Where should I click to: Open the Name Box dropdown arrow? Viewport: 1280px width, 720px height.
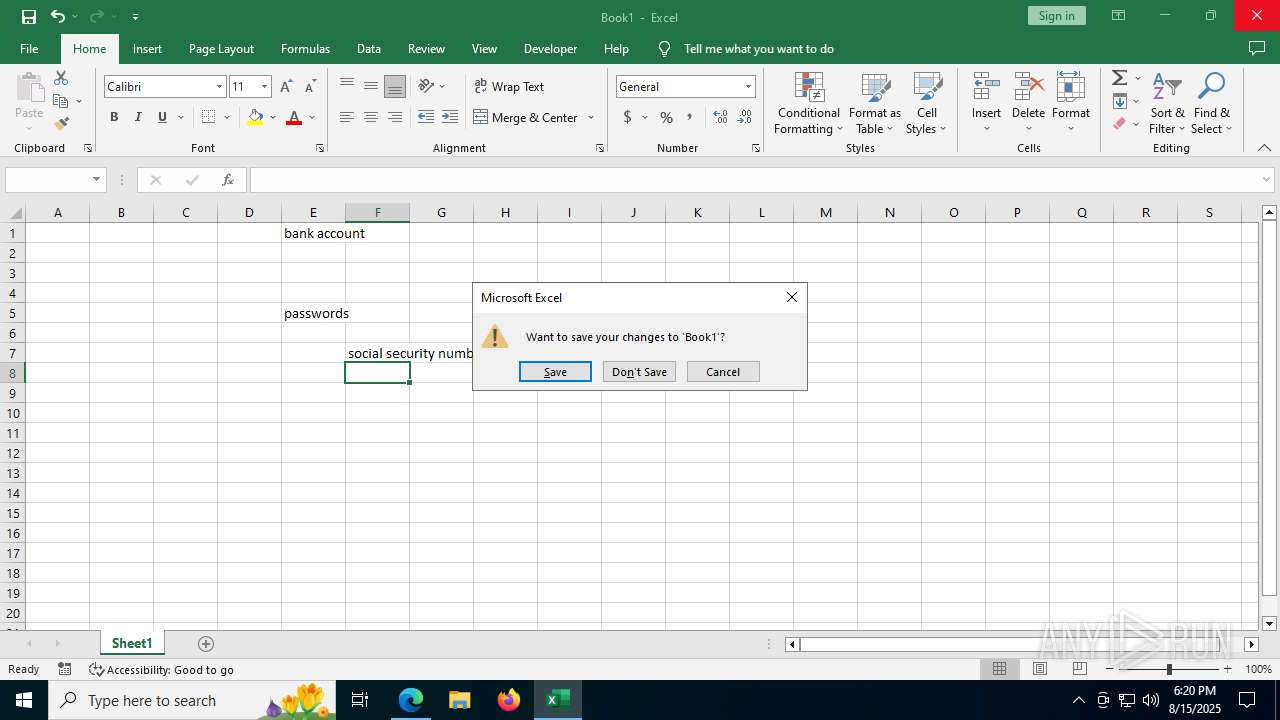click(x=97, y=180)
